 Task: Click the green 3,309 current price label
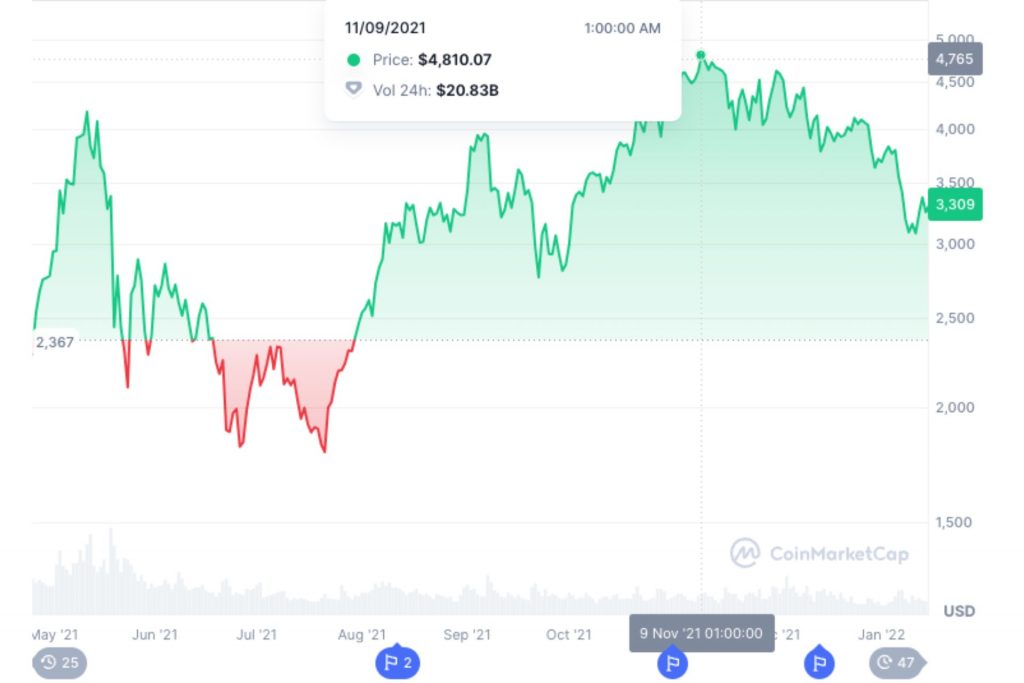pos(955,205)
